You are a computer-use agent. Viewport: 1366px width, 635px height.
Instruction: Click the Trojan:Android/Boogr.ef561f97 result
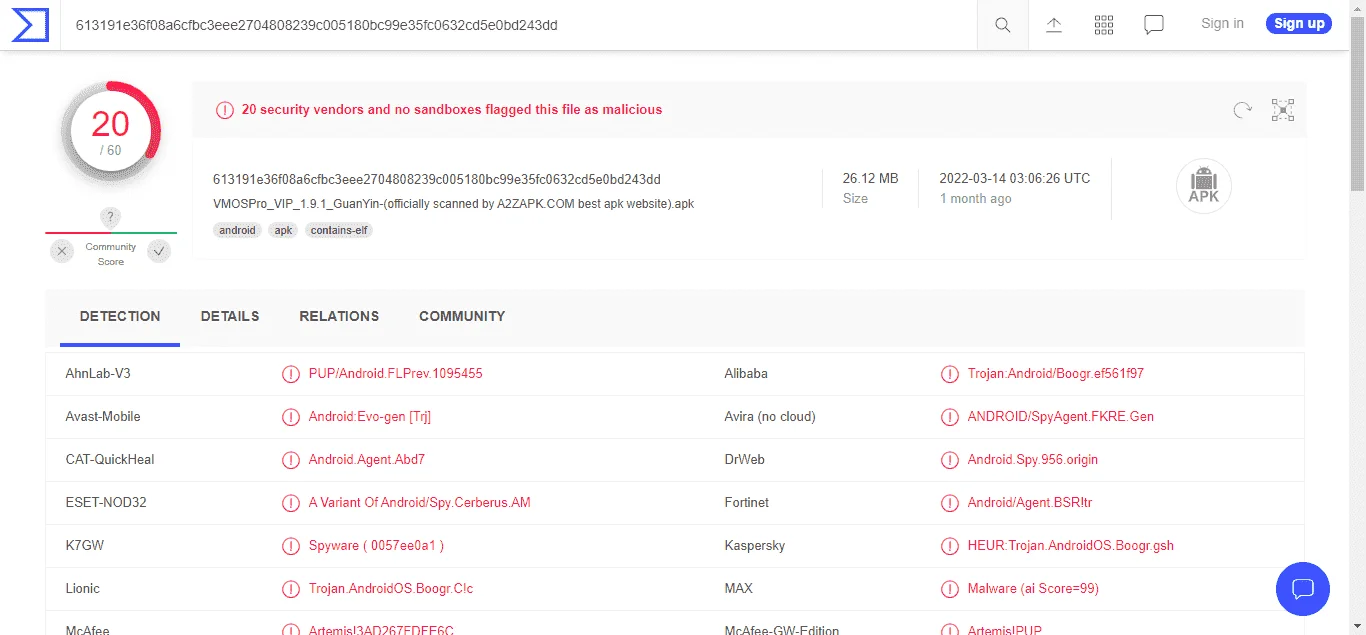click(x=1056, y=373)
